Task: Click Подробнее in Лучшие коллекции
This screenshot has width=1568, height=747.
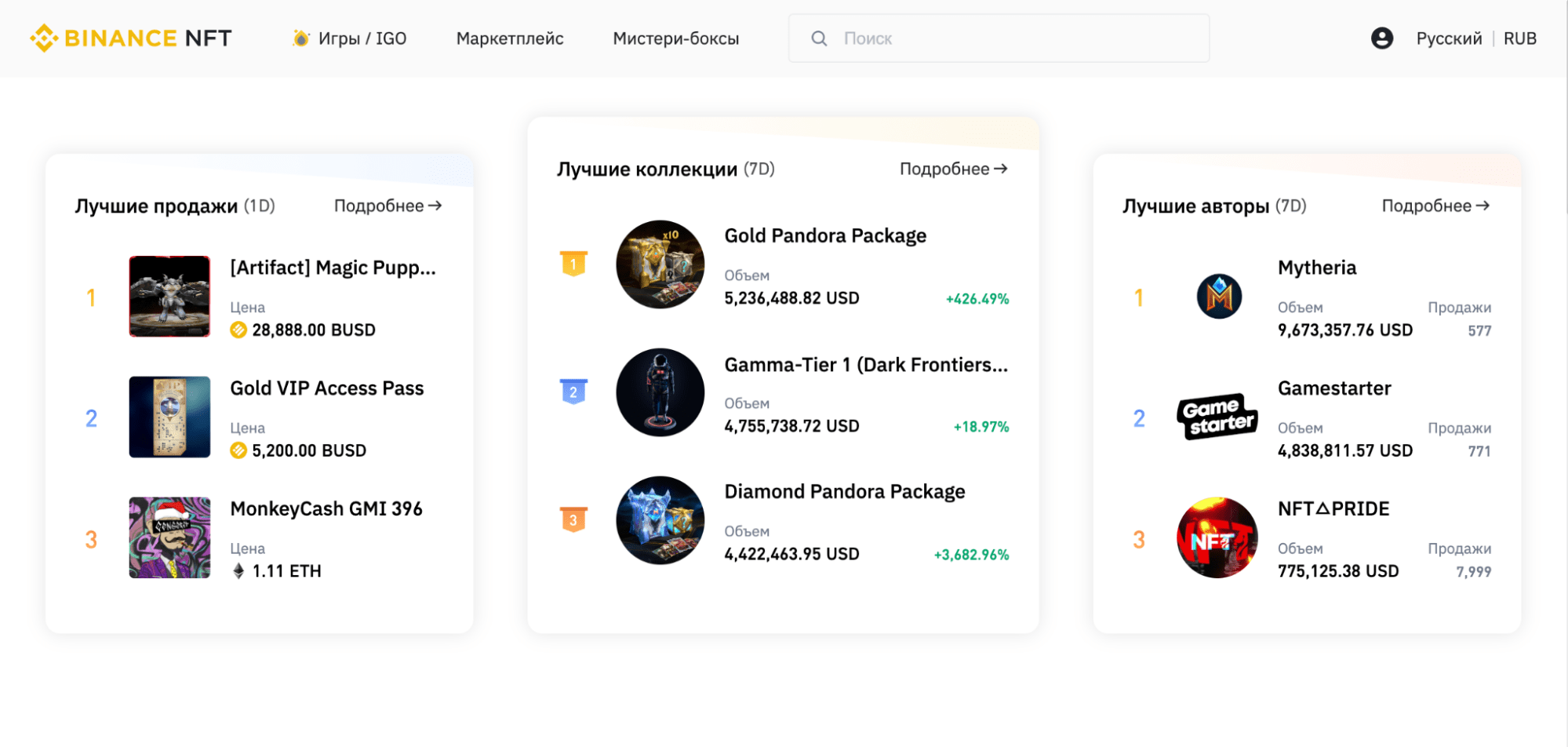Action: pyautogui.click(x=953, y=168)
